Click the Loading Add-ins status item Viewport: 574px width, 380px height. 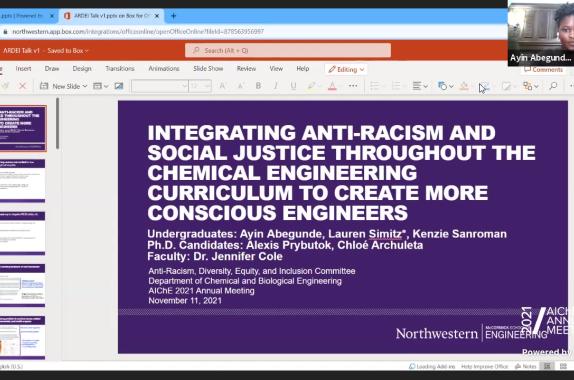click(x=432, y=366)
